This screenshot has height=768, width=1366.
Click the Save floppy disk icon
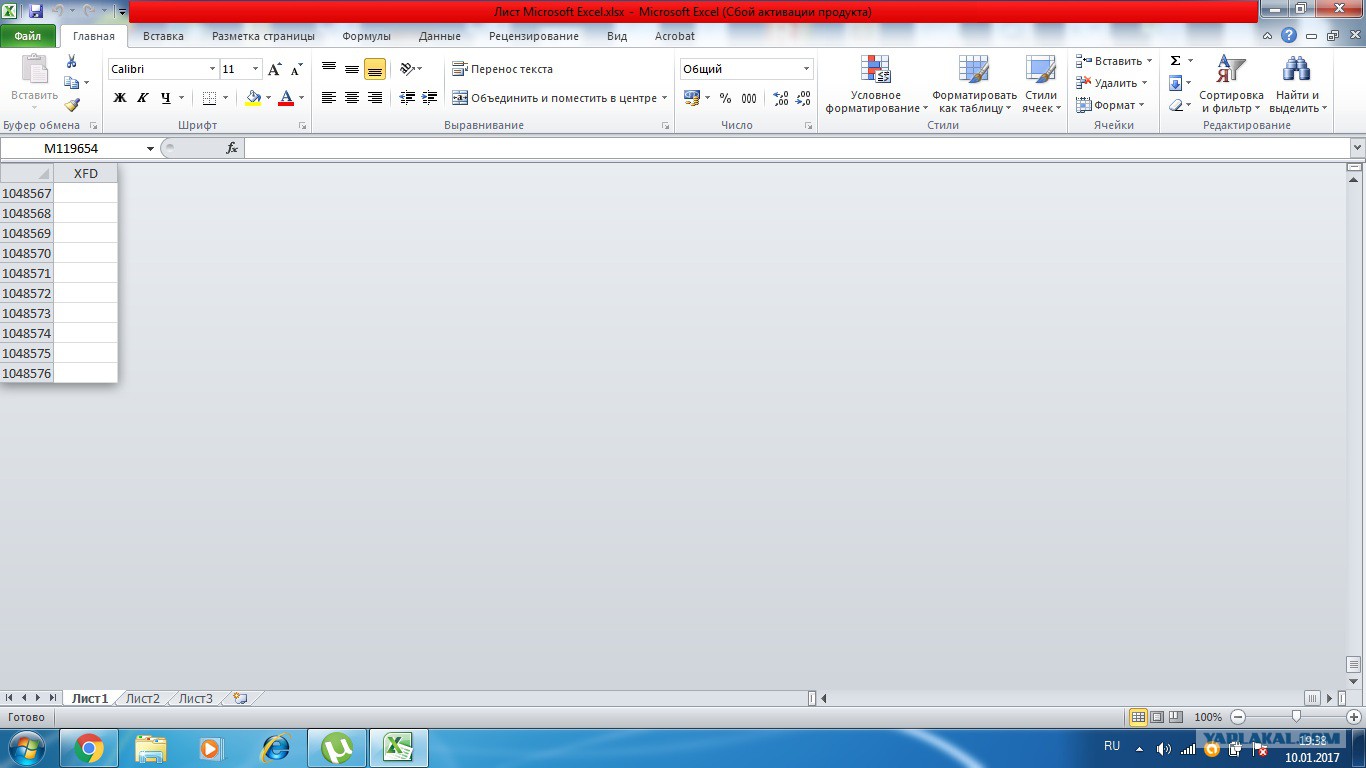(x=36, y=11)
